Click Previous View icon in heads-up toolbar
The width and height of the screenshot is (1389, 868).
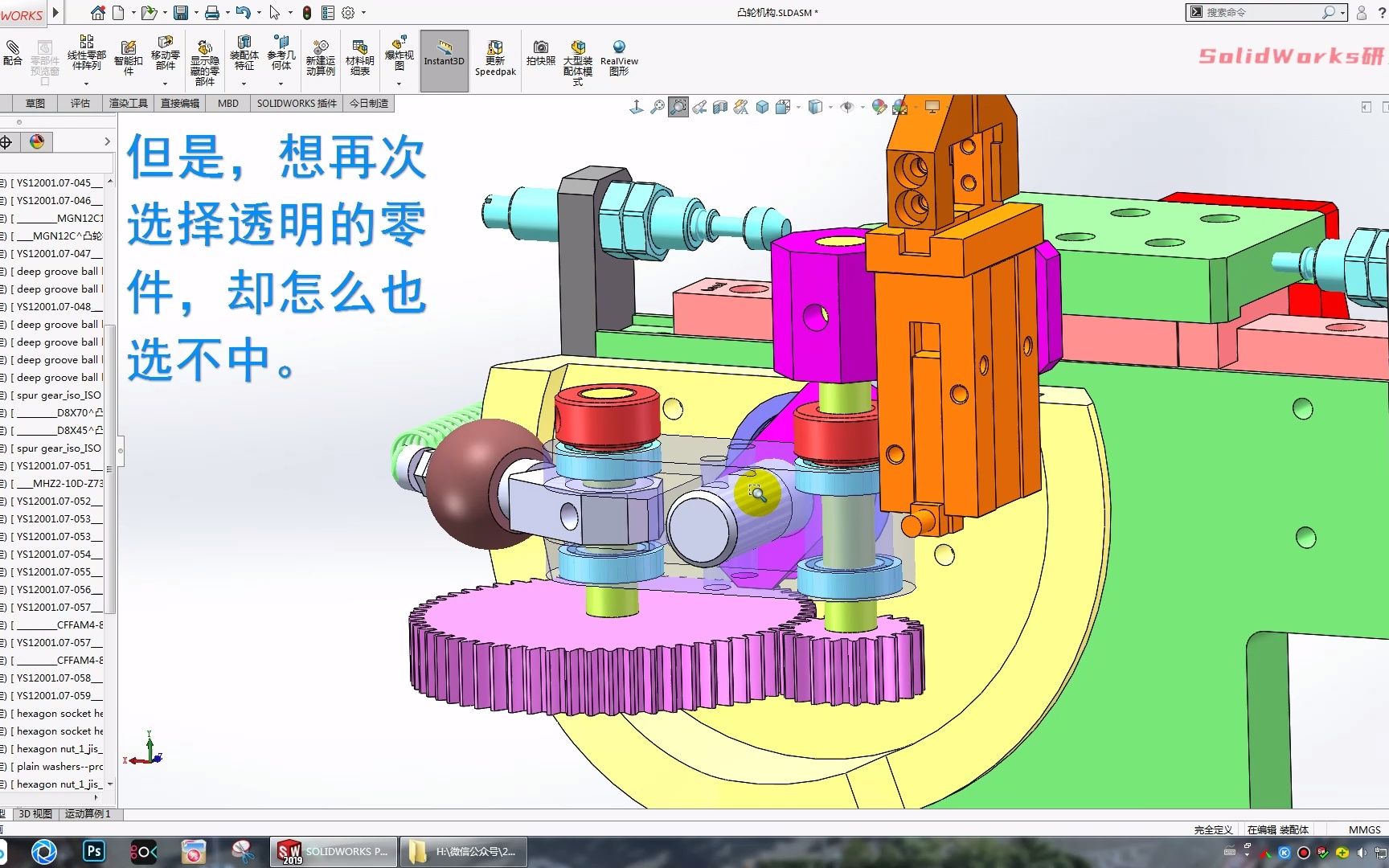tap(699, 106)
